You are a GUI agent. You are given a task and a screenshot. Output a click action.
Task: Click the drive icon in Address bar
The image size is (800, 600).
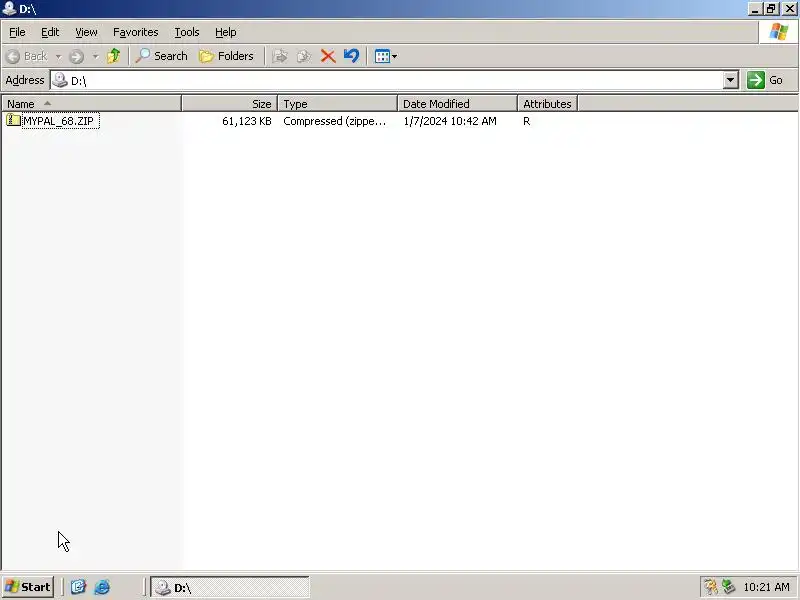coord(60,80)
